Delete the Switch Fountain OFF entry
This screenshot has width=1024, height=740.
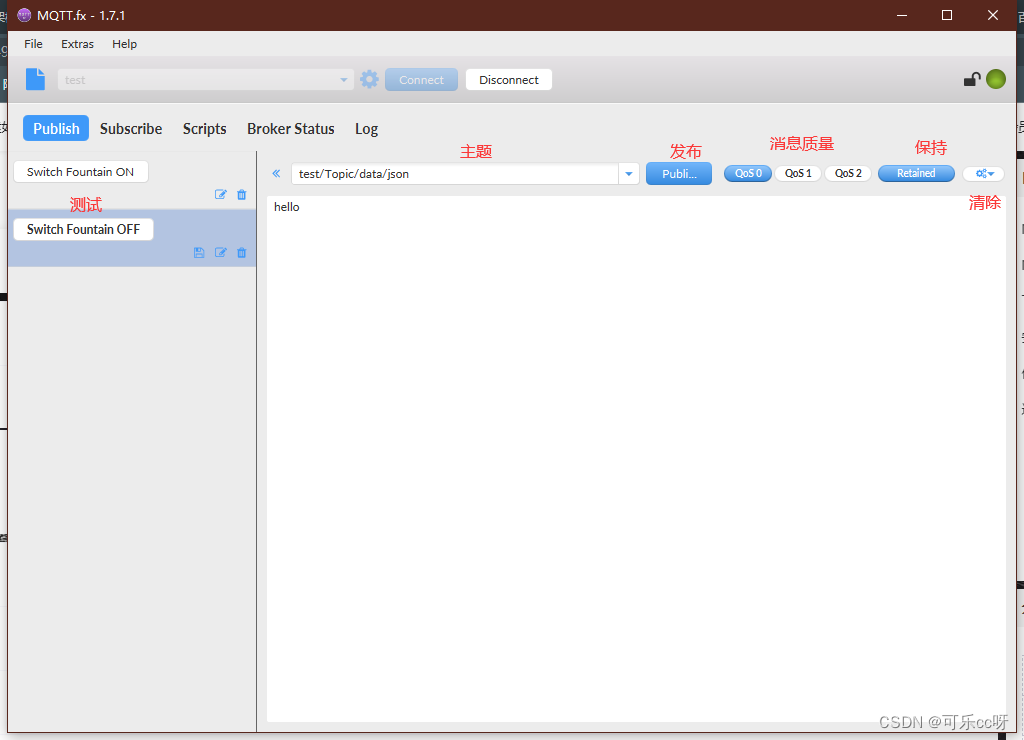[242, 253]
